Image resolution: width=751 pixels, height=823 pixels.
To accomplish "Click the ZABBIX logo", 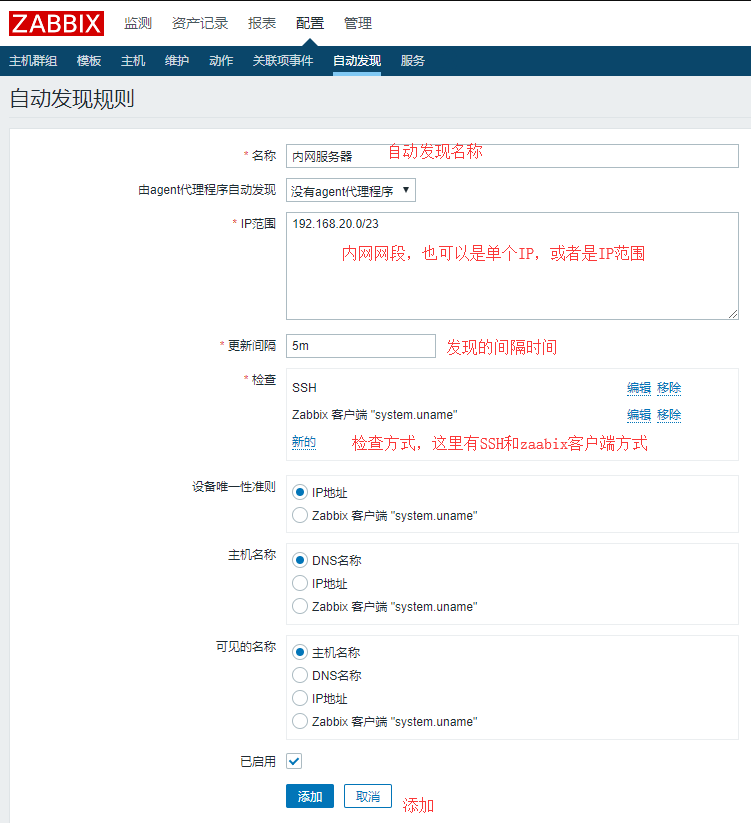I will click(57, 23).
